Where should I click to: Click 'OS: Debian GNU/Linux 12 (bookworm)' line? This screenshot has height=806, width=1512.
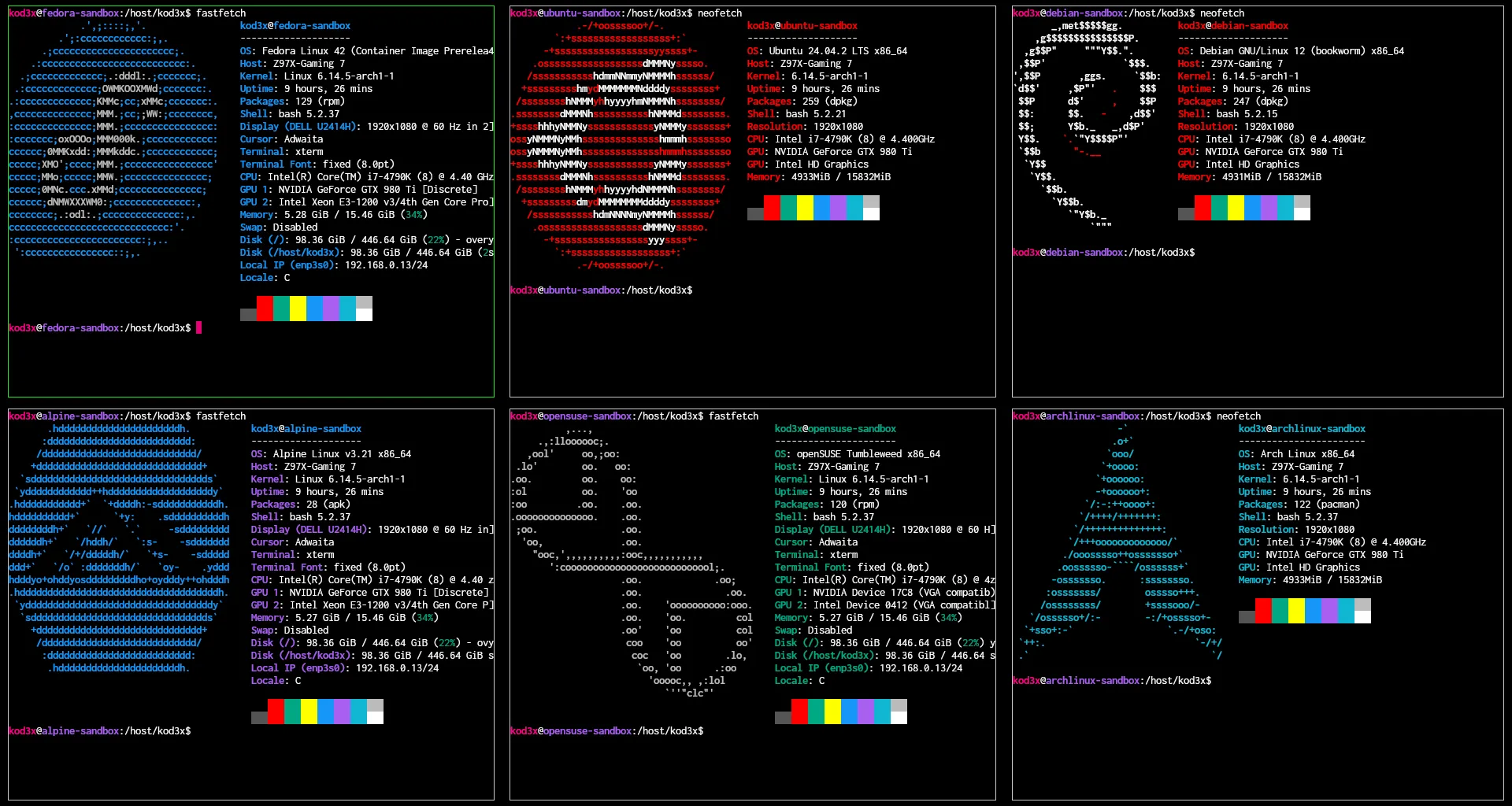point(1291,51)
